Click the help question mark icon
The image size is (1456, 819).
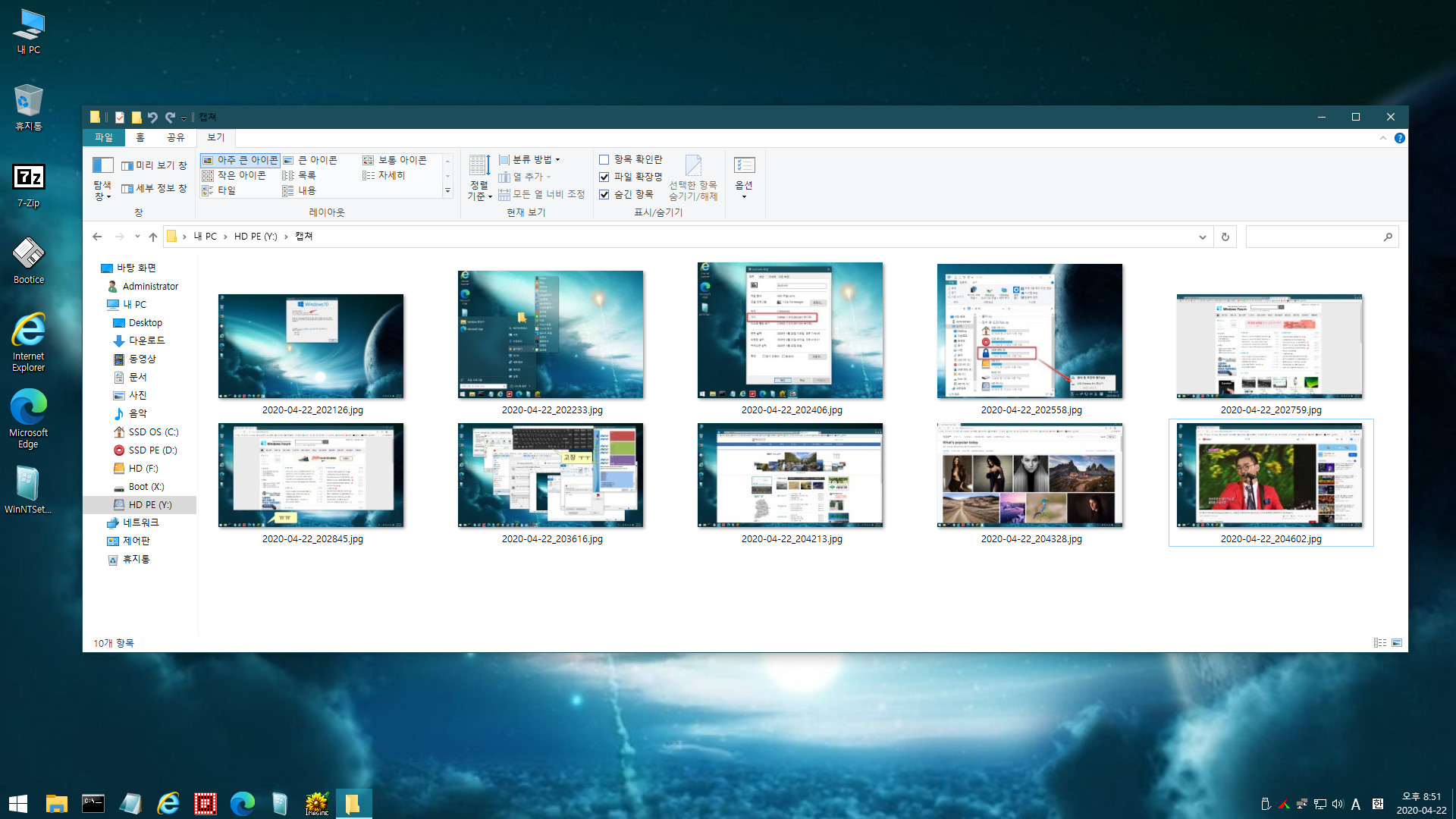coord(1400,138)
